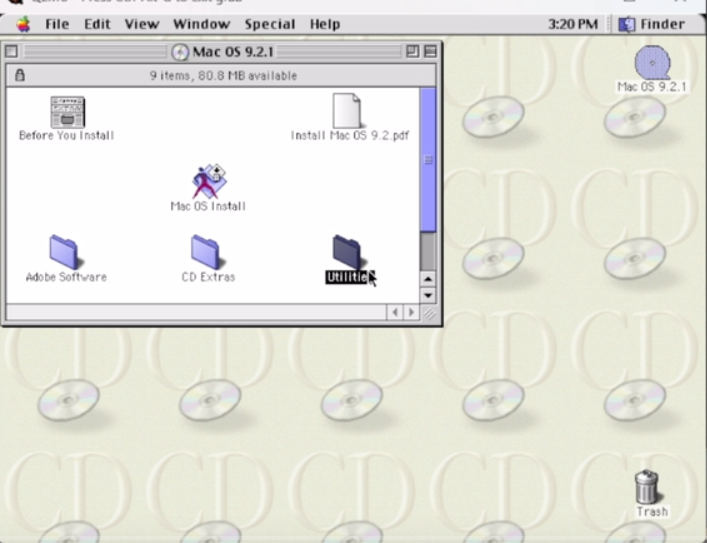Expand the Finder application switcher menu

point(652,24)
